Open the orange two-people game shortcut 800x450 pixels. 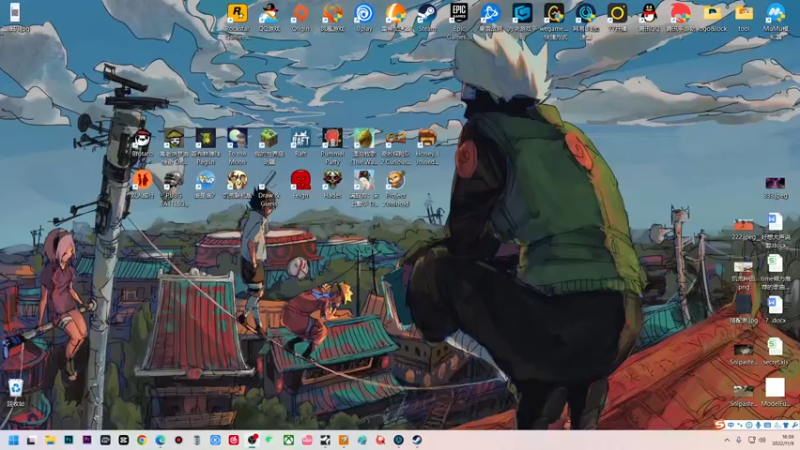point(142,181)
